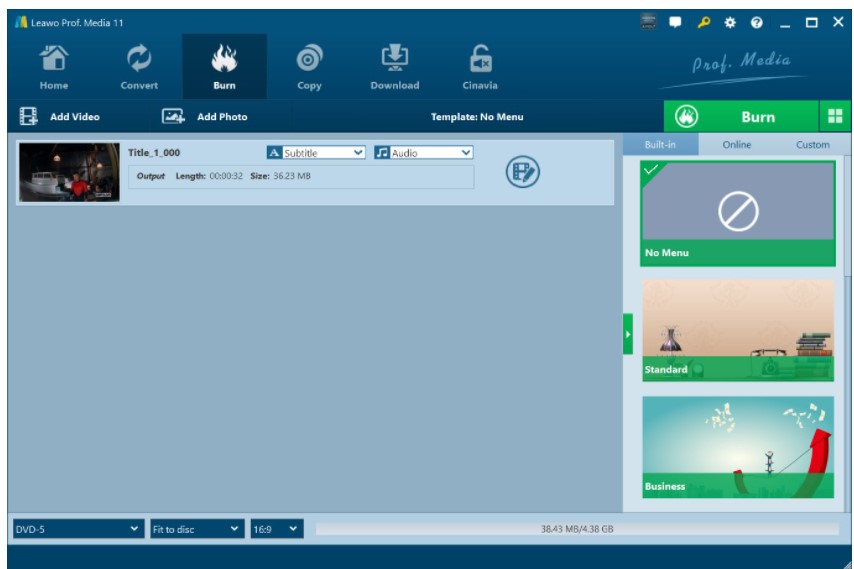This screenshot has height=569, width=854.
Task: Select the Standard menu template
Action: coord(738,331)
